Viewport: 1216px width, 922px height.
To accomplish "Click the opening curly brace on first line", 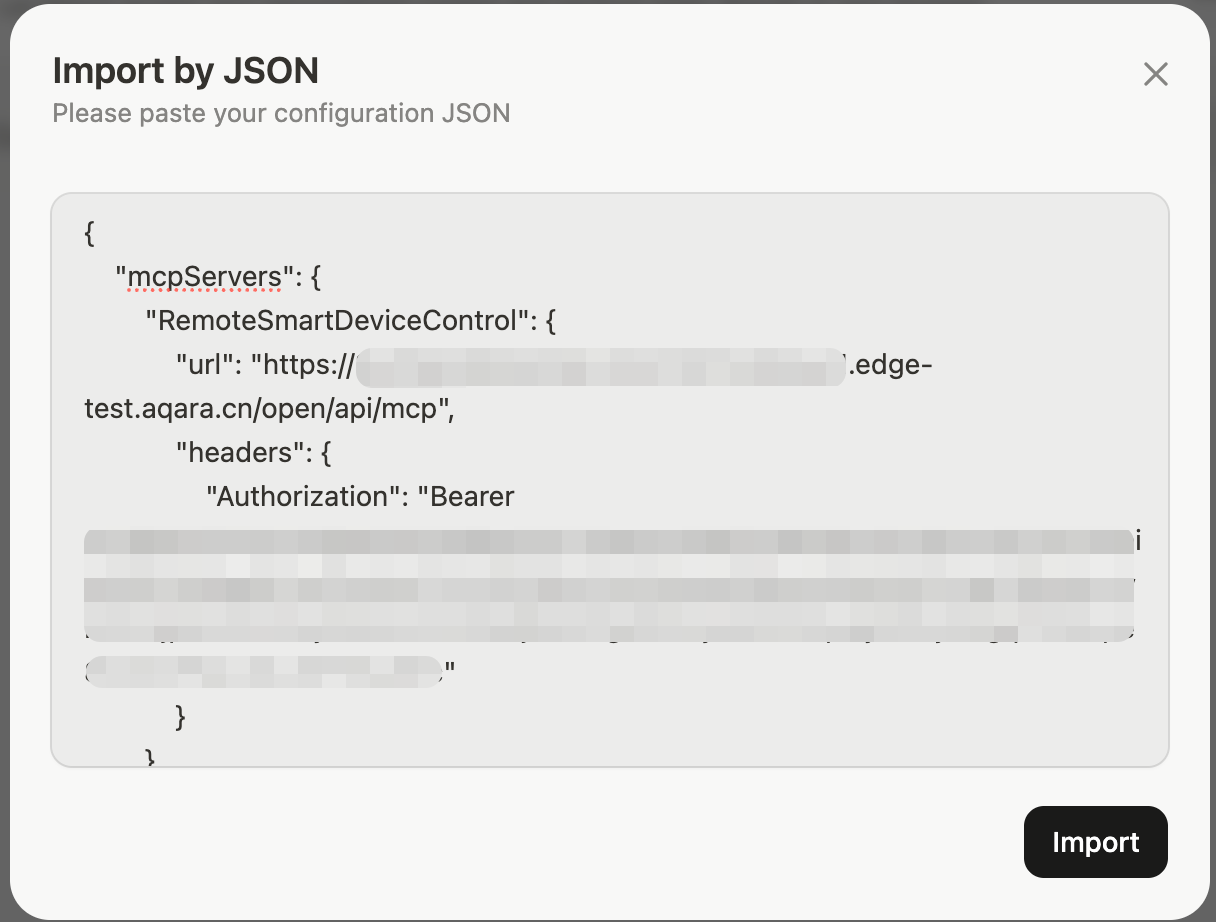I will pyautogui.click(x=90, y=233).
